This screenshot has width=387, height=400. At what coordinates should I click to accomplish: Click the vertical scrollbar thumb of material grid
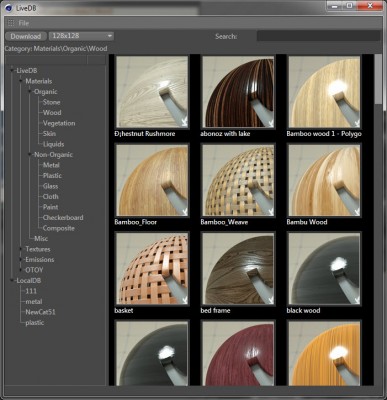378,79
